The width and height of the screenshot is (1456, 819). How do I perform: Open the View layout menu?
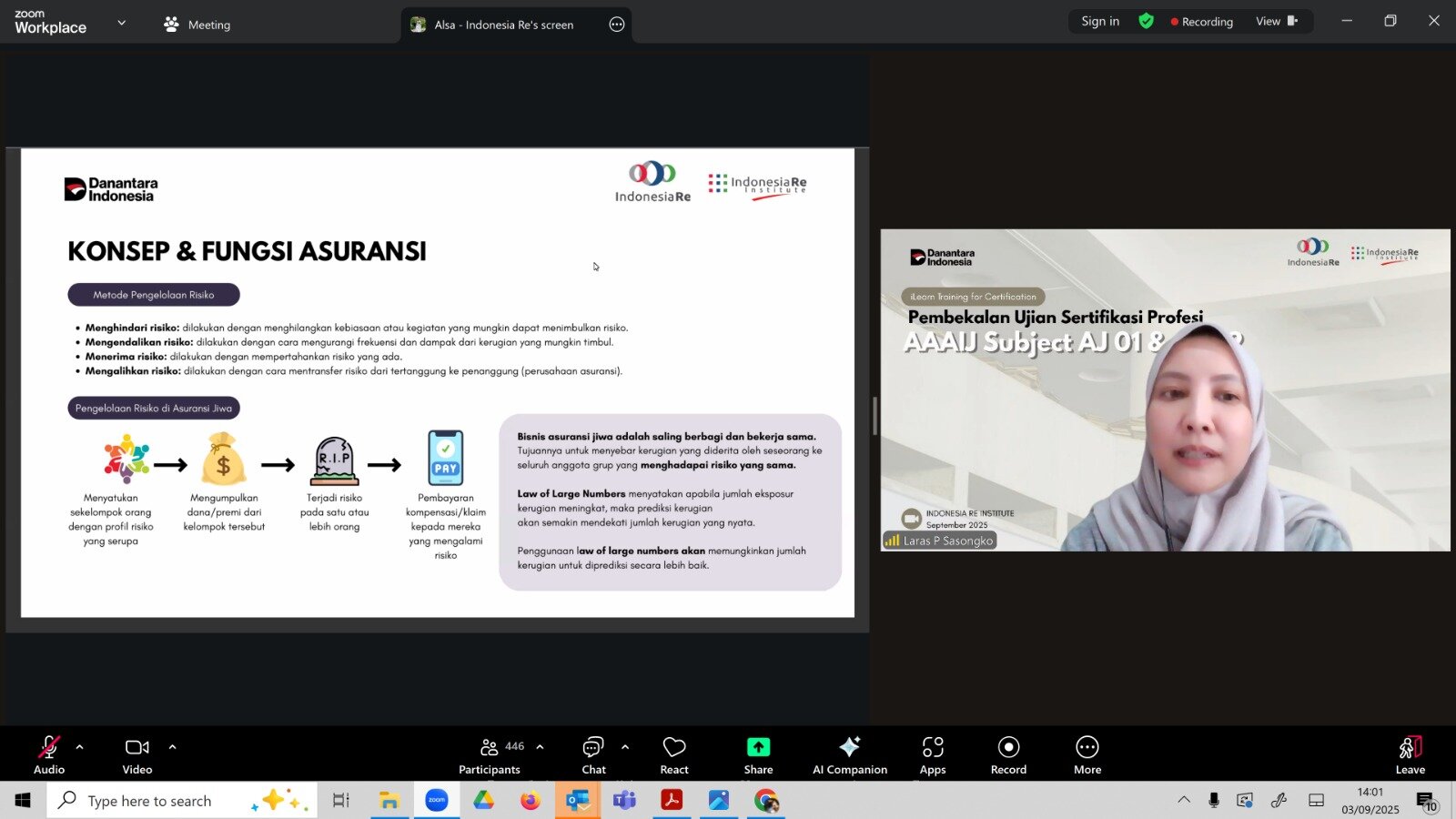coord(1276,21)
